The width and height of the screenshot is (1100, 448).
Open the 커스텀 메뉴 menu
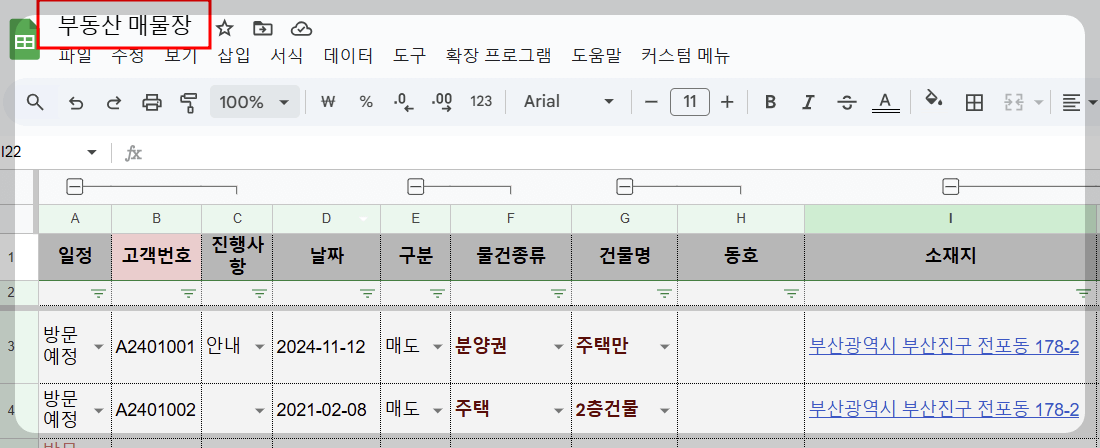(686, 56)
